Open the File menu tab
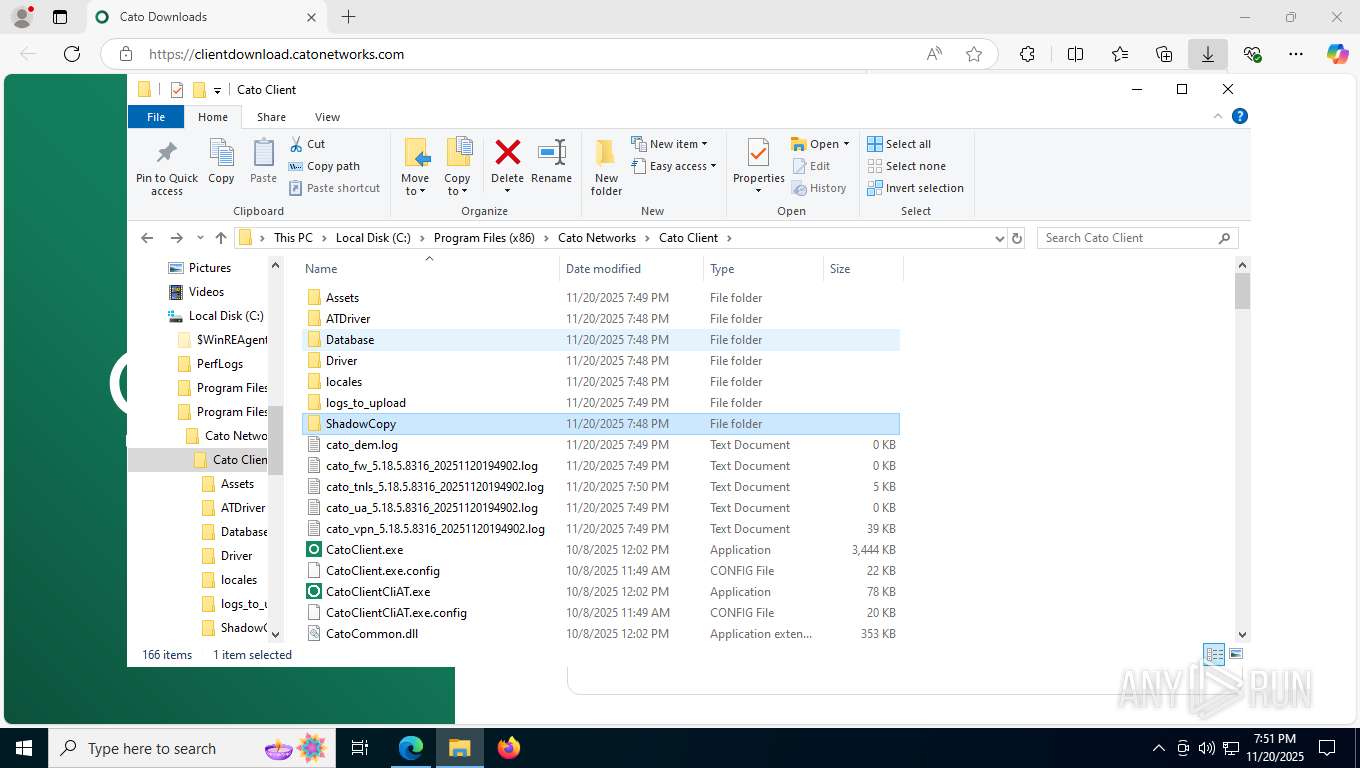The height and width of the screenshot is (768, 1360). (156, 117)
